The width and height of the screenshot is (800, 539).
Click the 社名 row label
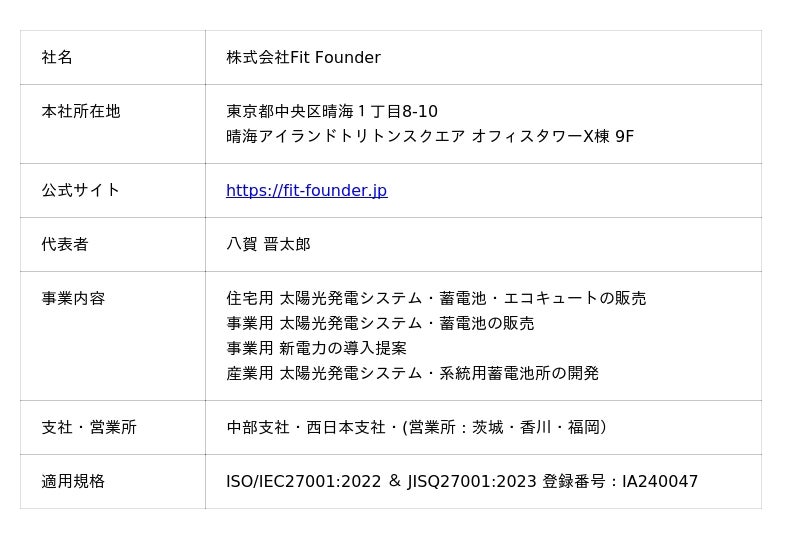[x=57, y=58]
